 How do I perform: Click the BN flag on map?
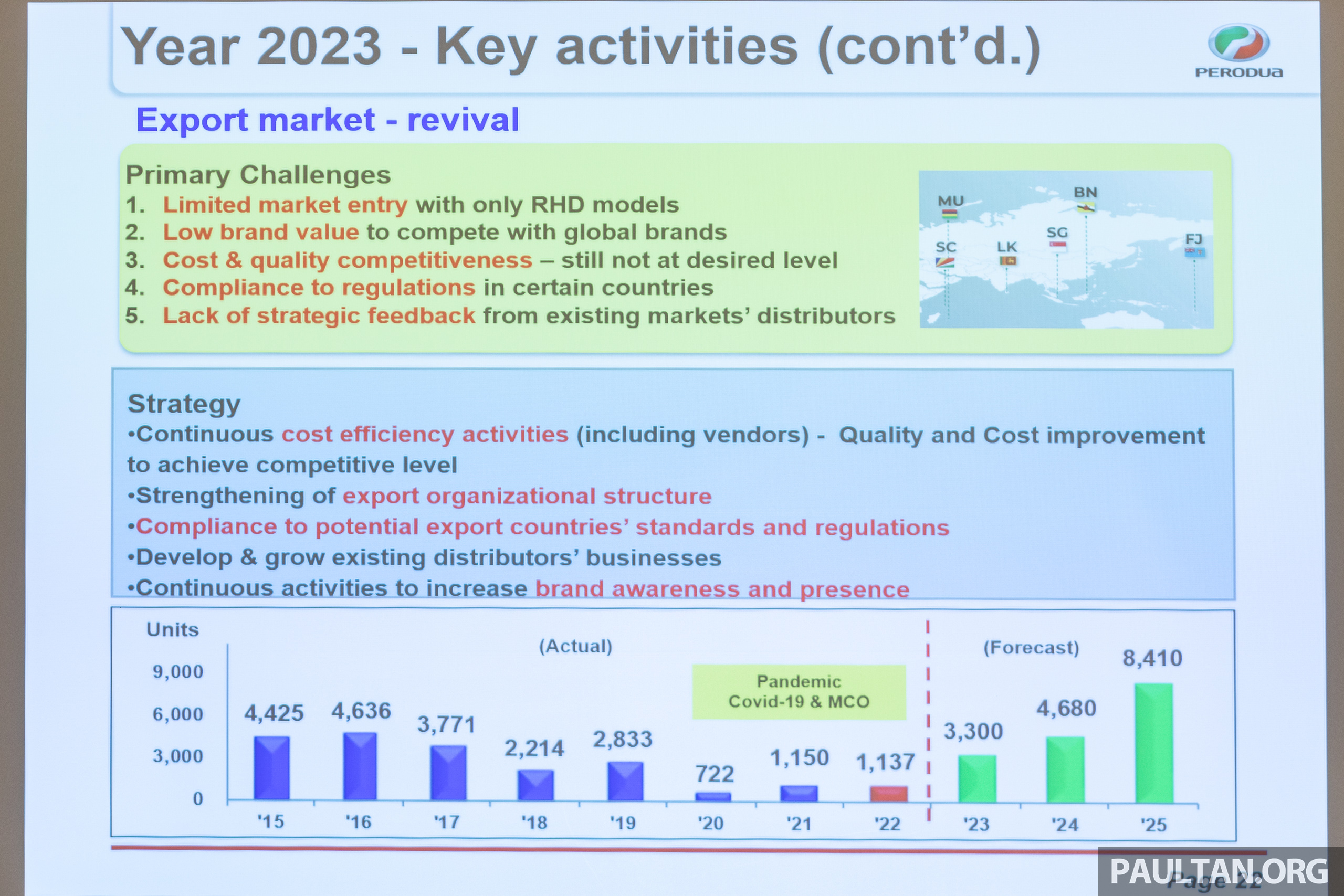pyautogui.click(x=1086, y=206)
